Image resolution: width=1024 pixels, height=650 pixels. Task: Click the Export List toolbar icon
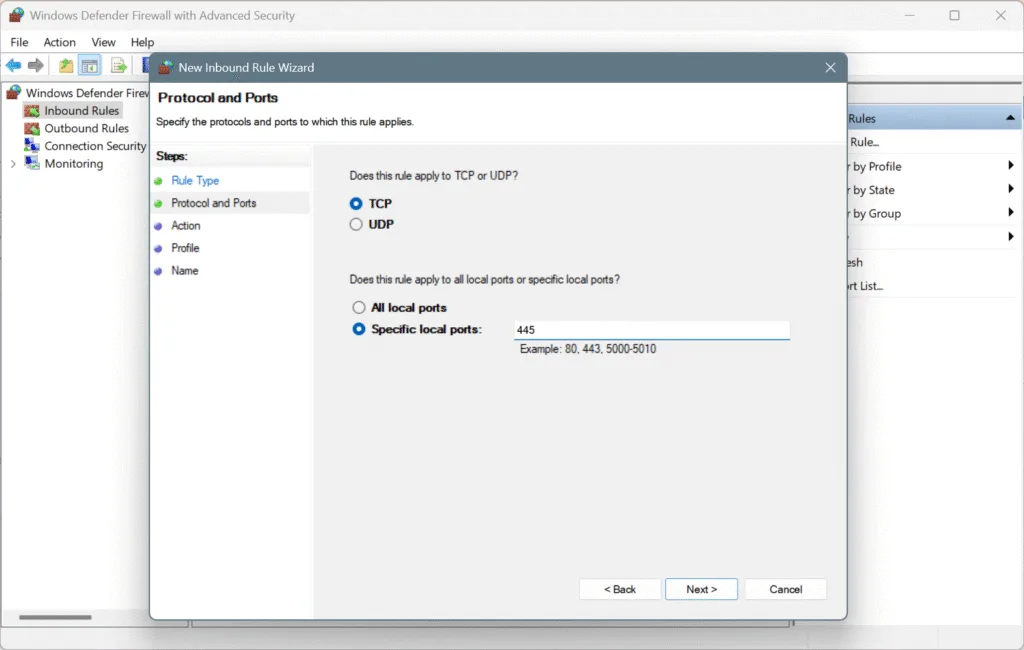[x=118, y=64]
